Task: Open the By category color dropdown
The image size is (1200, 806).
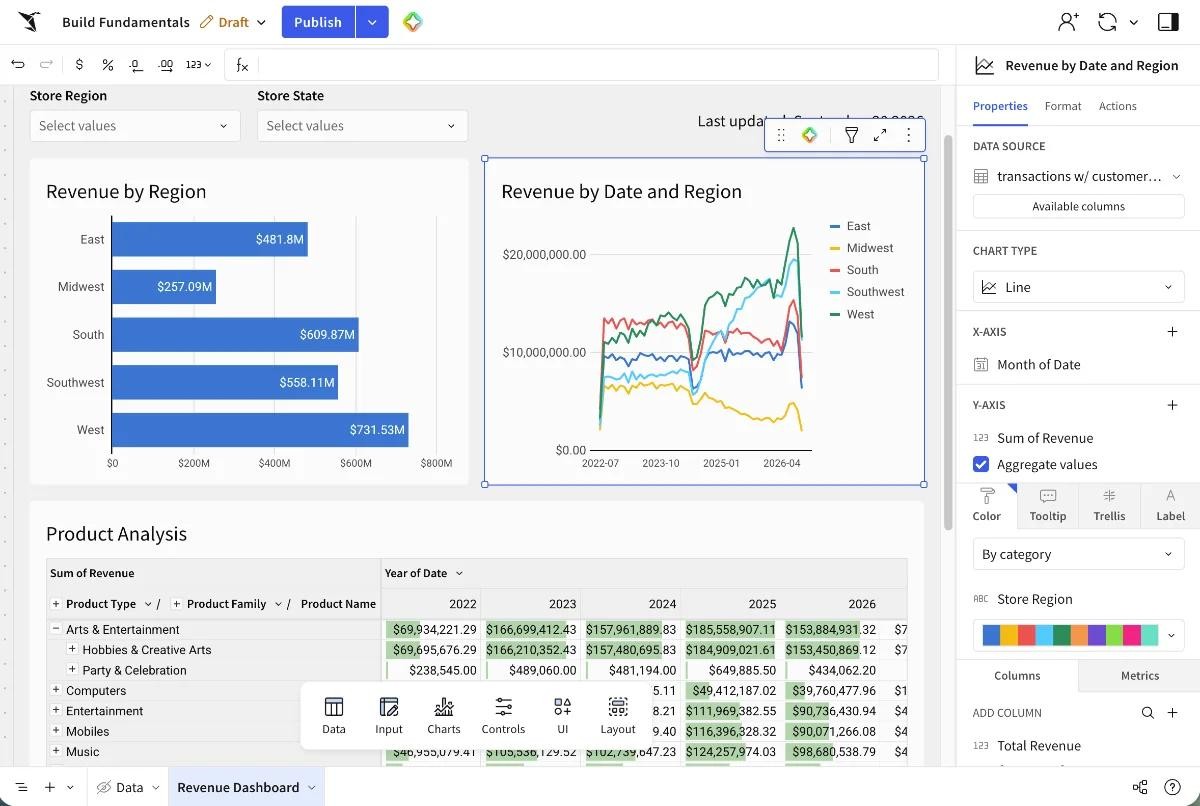Action: click(x=1078, y=554)
